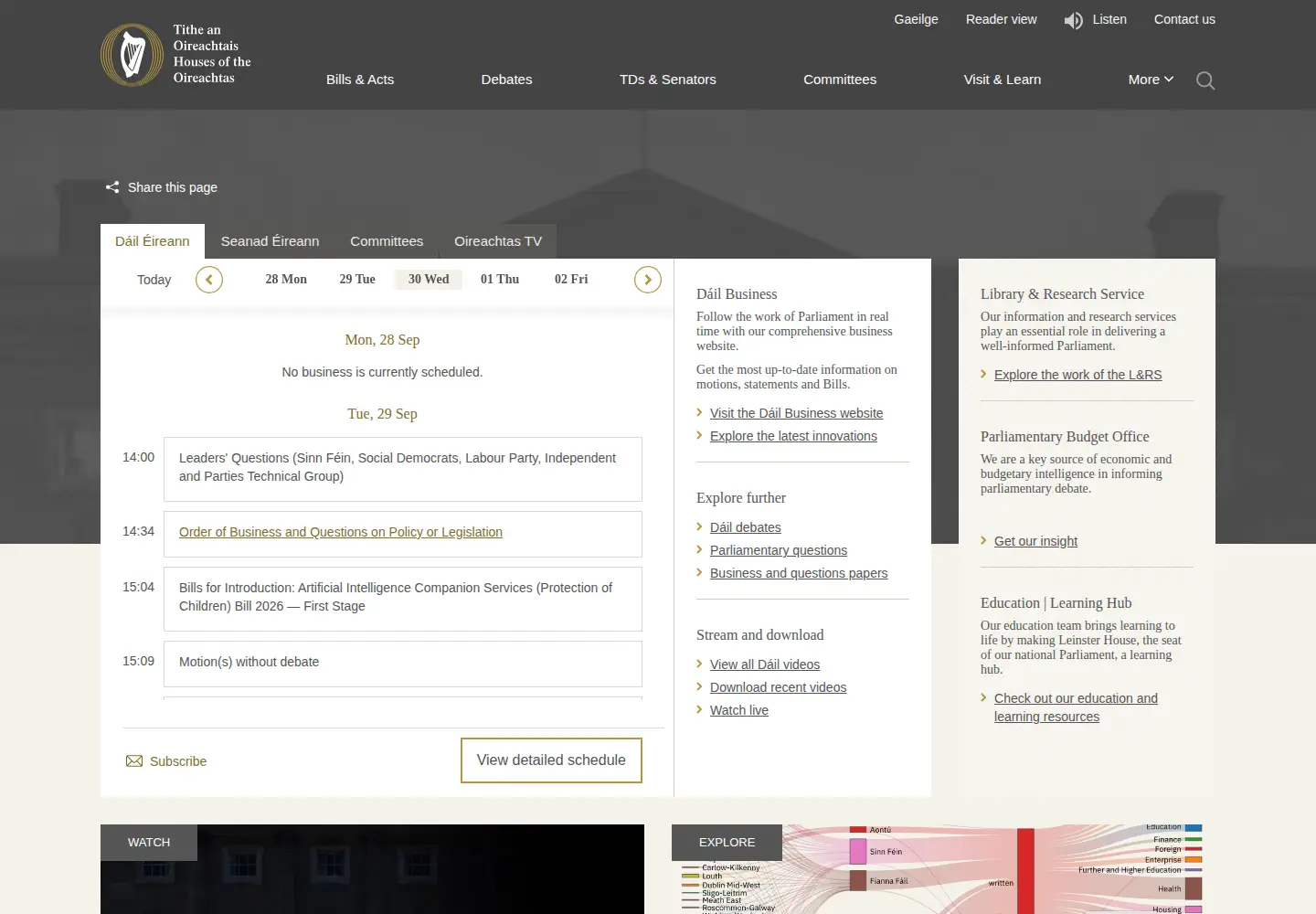The width and height of the screenshot is (1316, 914).
Task: Click the Listen speaker icon
Action: [x=1074, y=20]
